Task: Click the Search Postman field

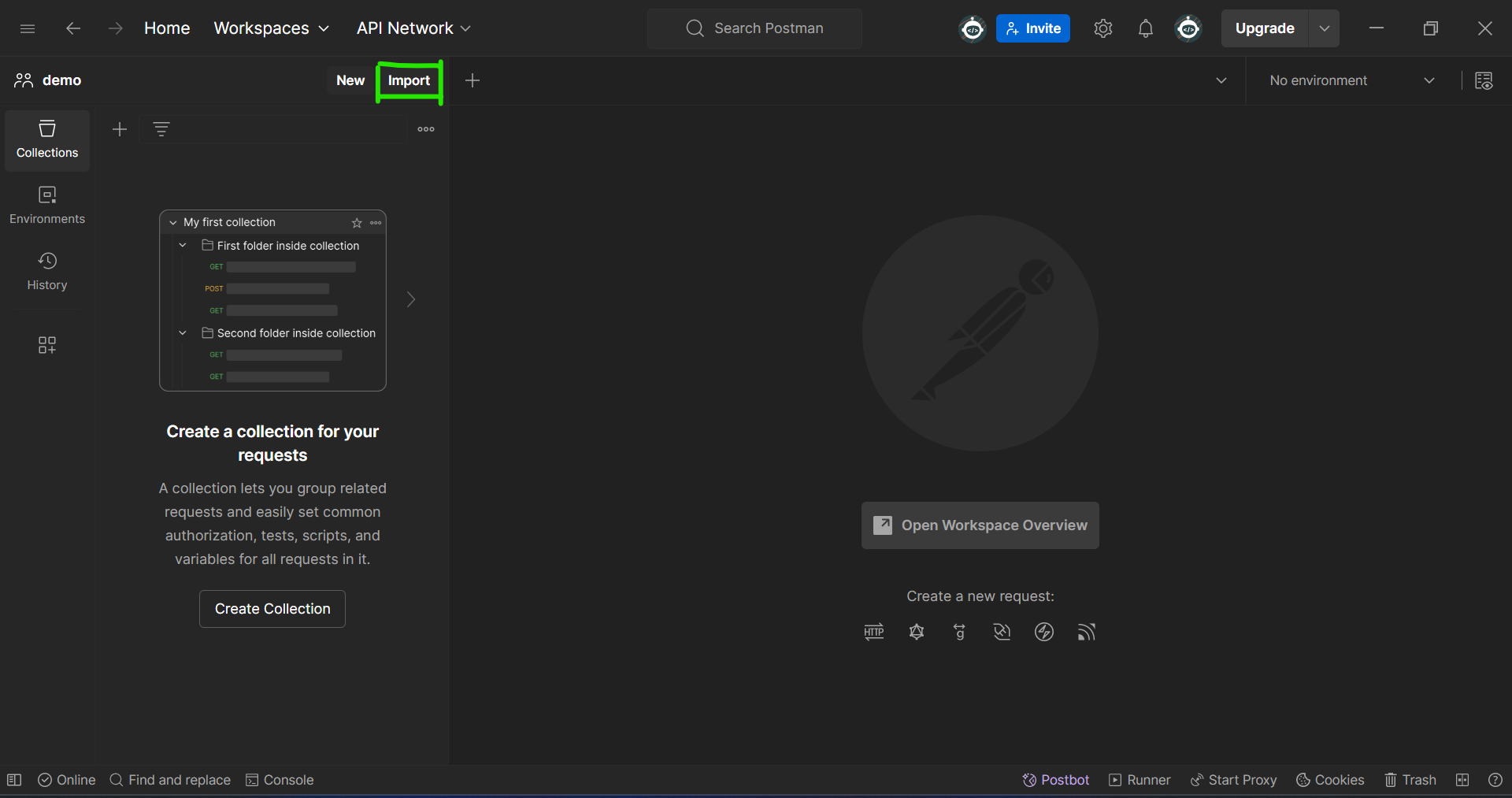Action: pyautogui.click(x=754, y=28)
